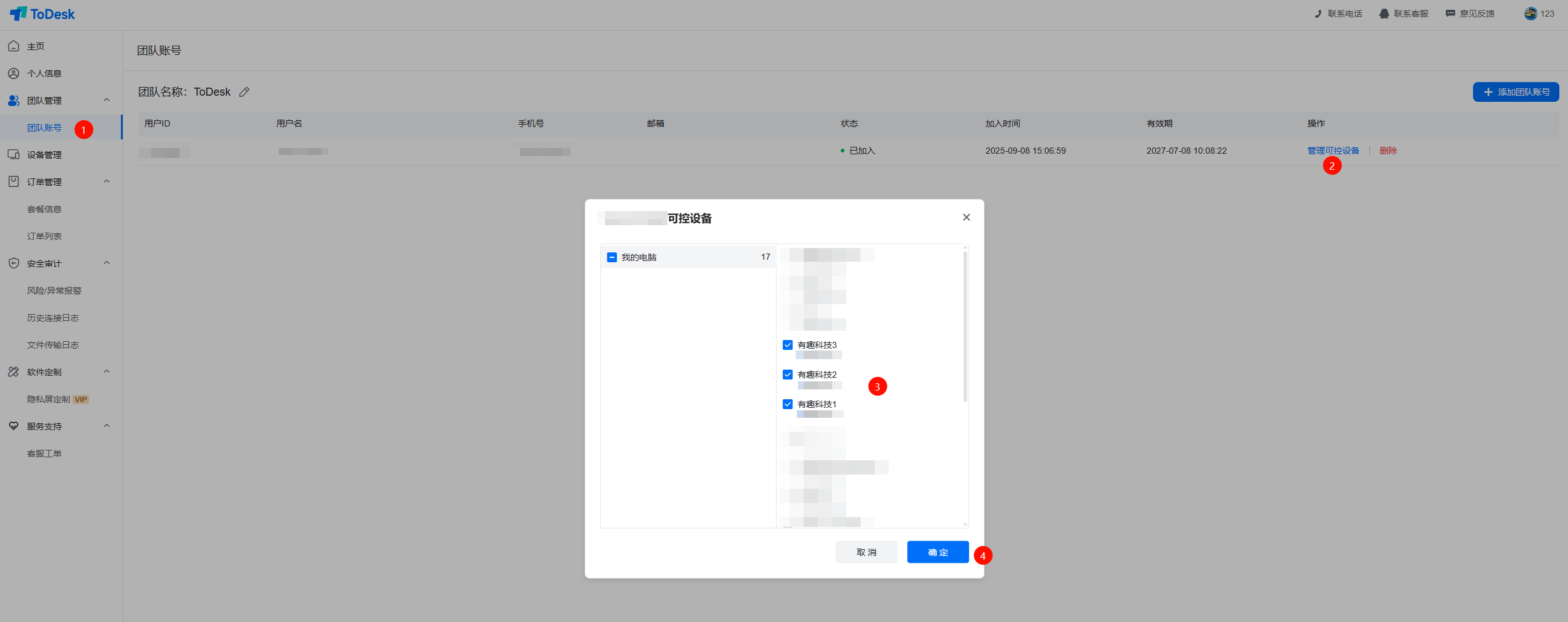The height and width of the screenshot is (622, 1568).
Task: Click the 确定 confirm button
Action: (938, 552)
